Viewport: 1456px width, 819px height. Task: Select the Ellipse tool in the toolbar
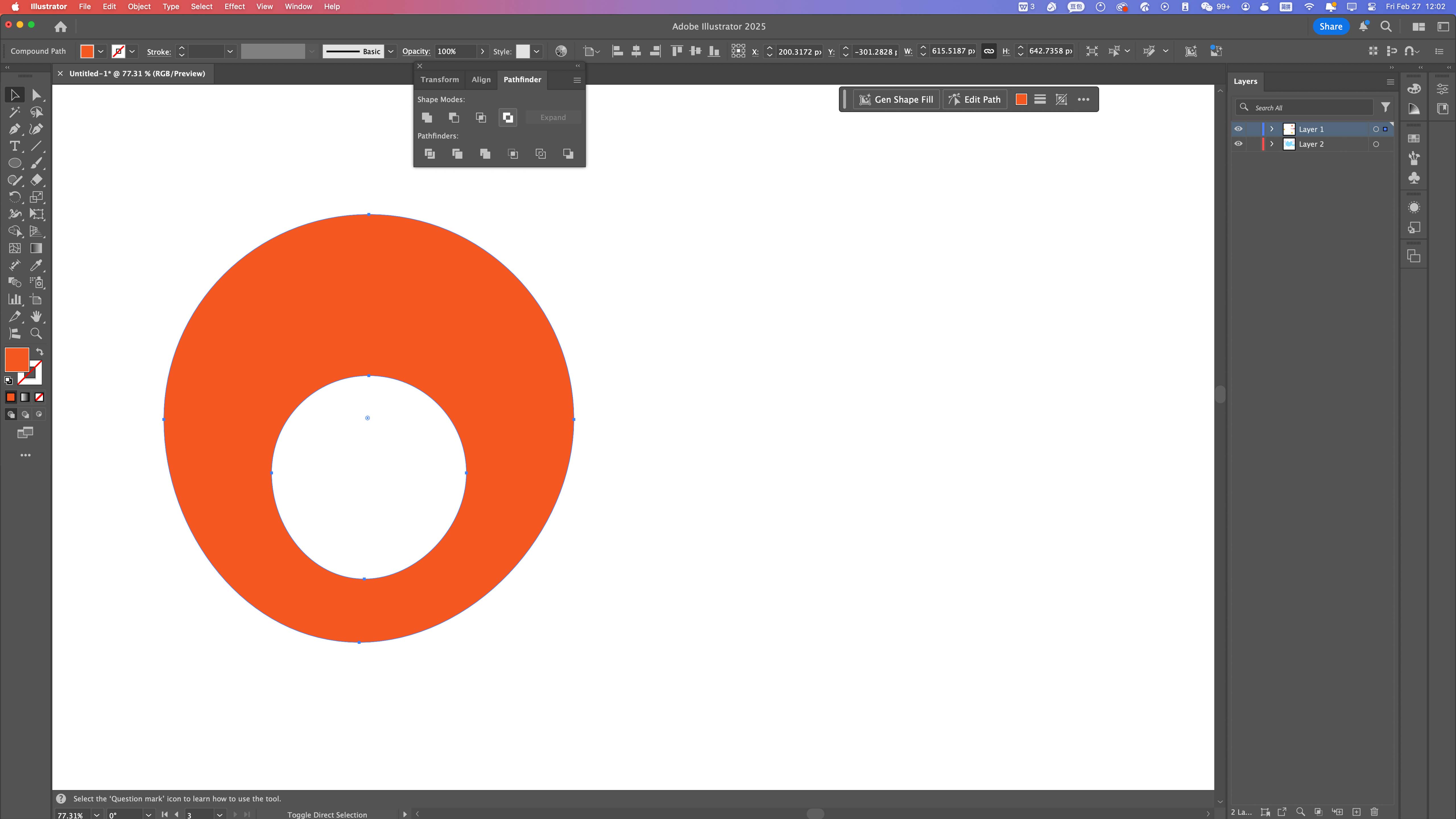[x=14, y=163]
